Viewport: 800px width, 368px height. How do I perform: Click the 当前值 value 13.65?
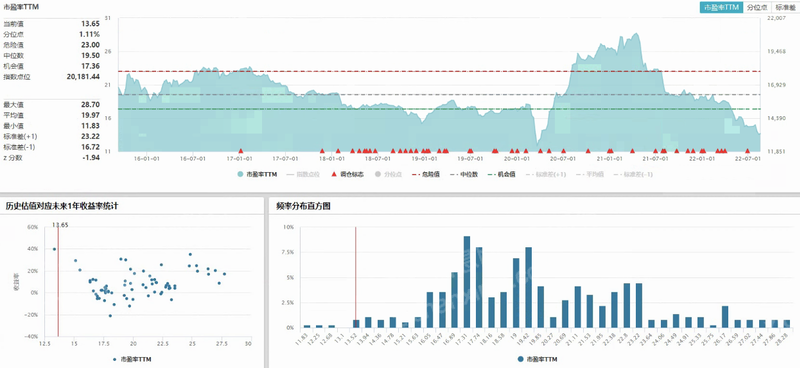[90, 23]
